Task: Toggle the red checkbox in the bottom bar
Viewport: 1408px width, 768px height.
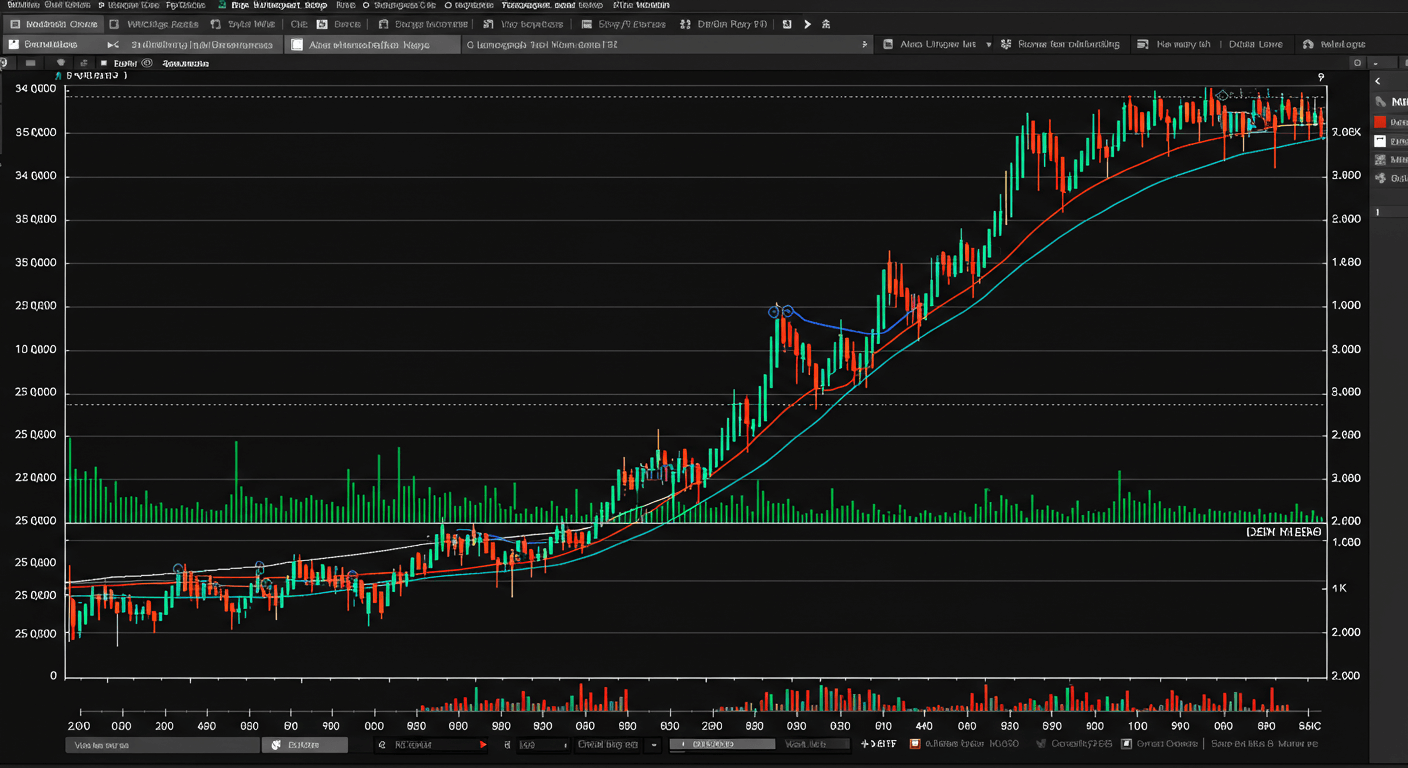Action: point(915,744)
